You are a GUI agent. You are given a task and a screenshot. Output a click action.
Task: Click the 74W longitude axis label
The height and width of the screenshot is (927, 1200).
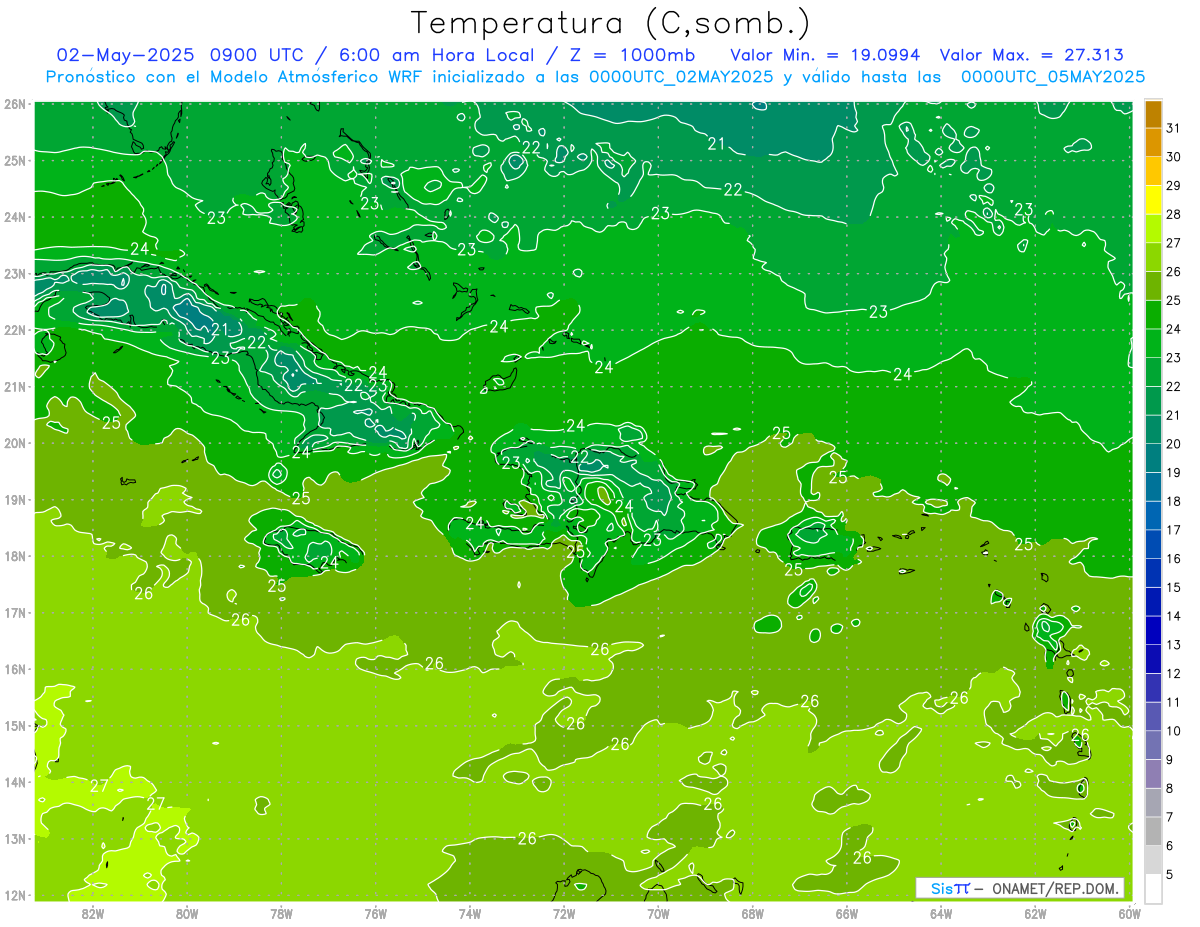(x=470, y=913)
